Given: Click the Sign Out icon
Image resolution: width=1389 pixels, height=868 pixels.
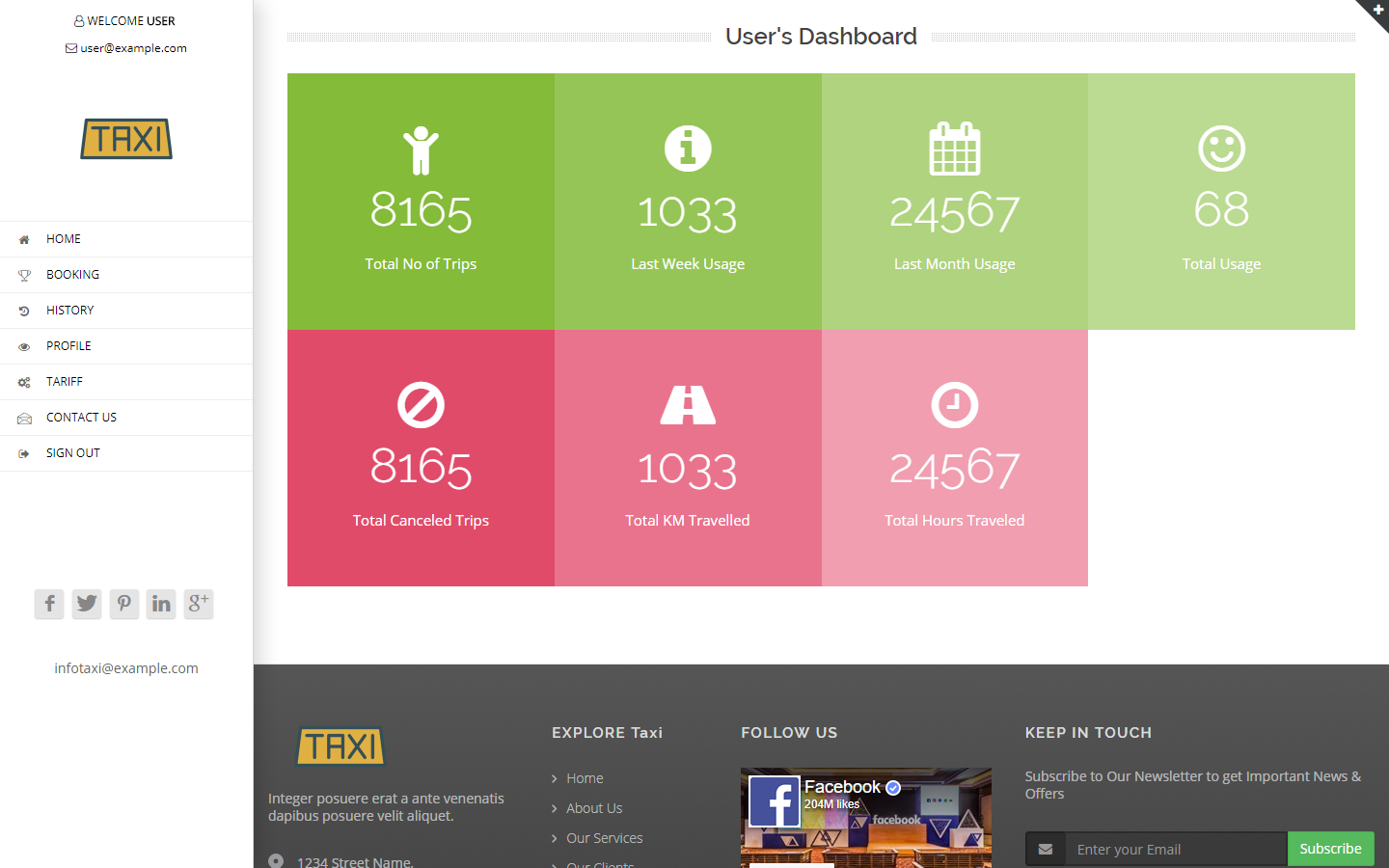Looking at the screenshot, I should [x=23, y=452].
